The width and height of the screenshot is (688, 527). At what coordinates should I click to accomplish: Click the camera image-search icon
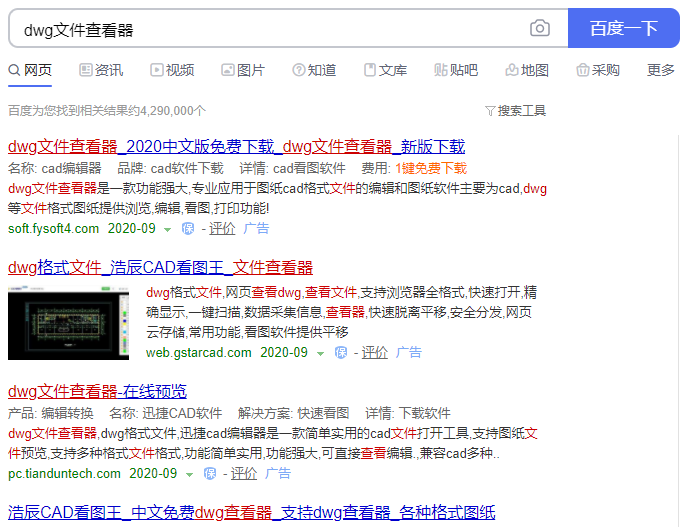click(540, 29)
